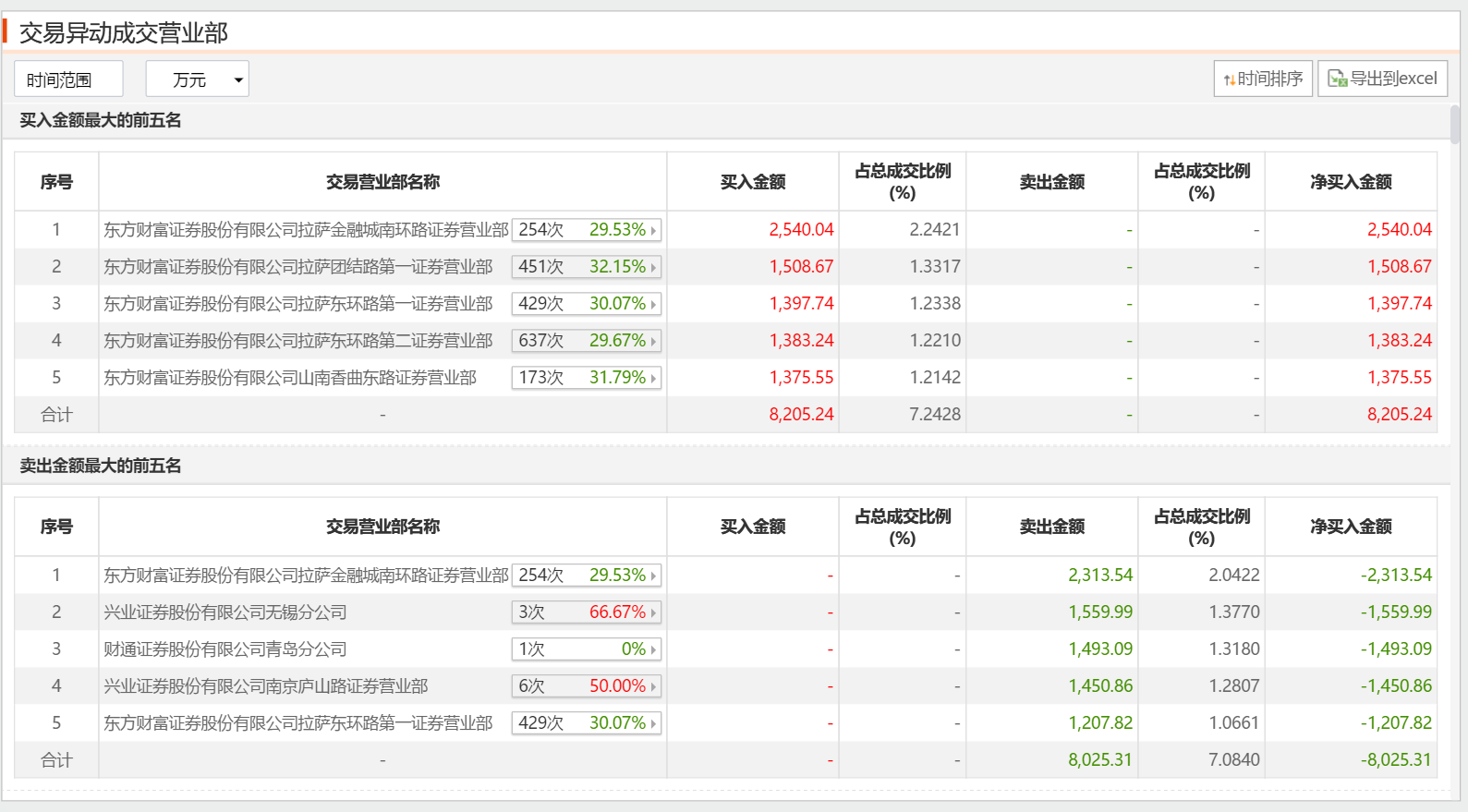Image resolution: width=1468 pixels, height=812 pixels.
Task: Expand the 637次 29.67% badge
Action: click(x=587, y=341)
